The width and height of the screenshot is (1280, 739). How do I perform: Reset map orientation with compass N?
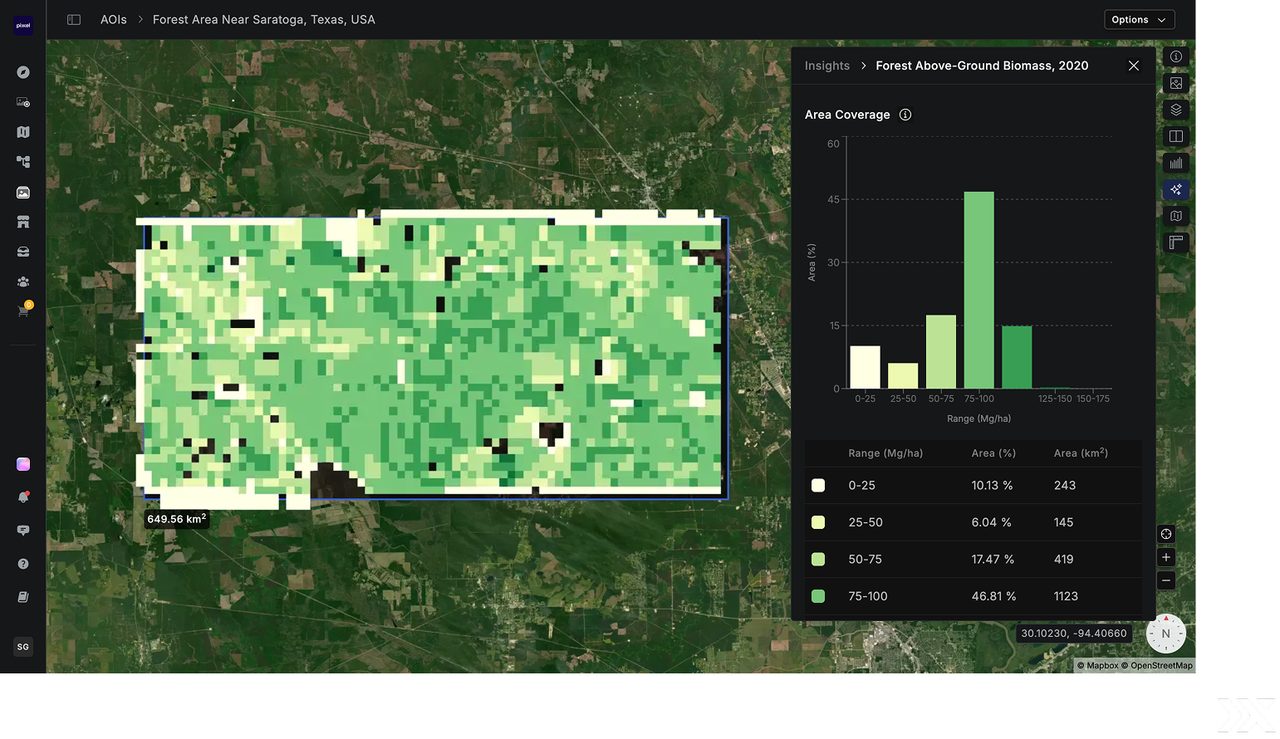[1166, 634]
